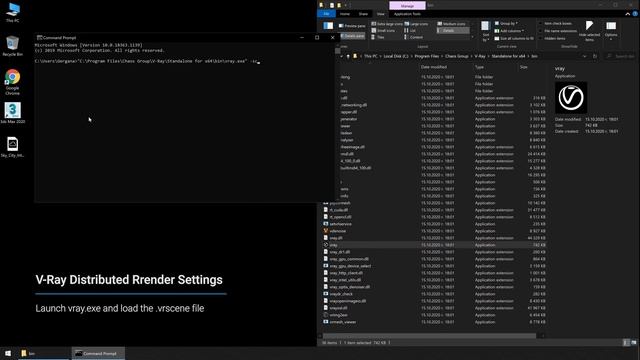Enable the Preview pane in Explorer
The height and width of the screenshot is (360, 640).
(x=352, y=26)
